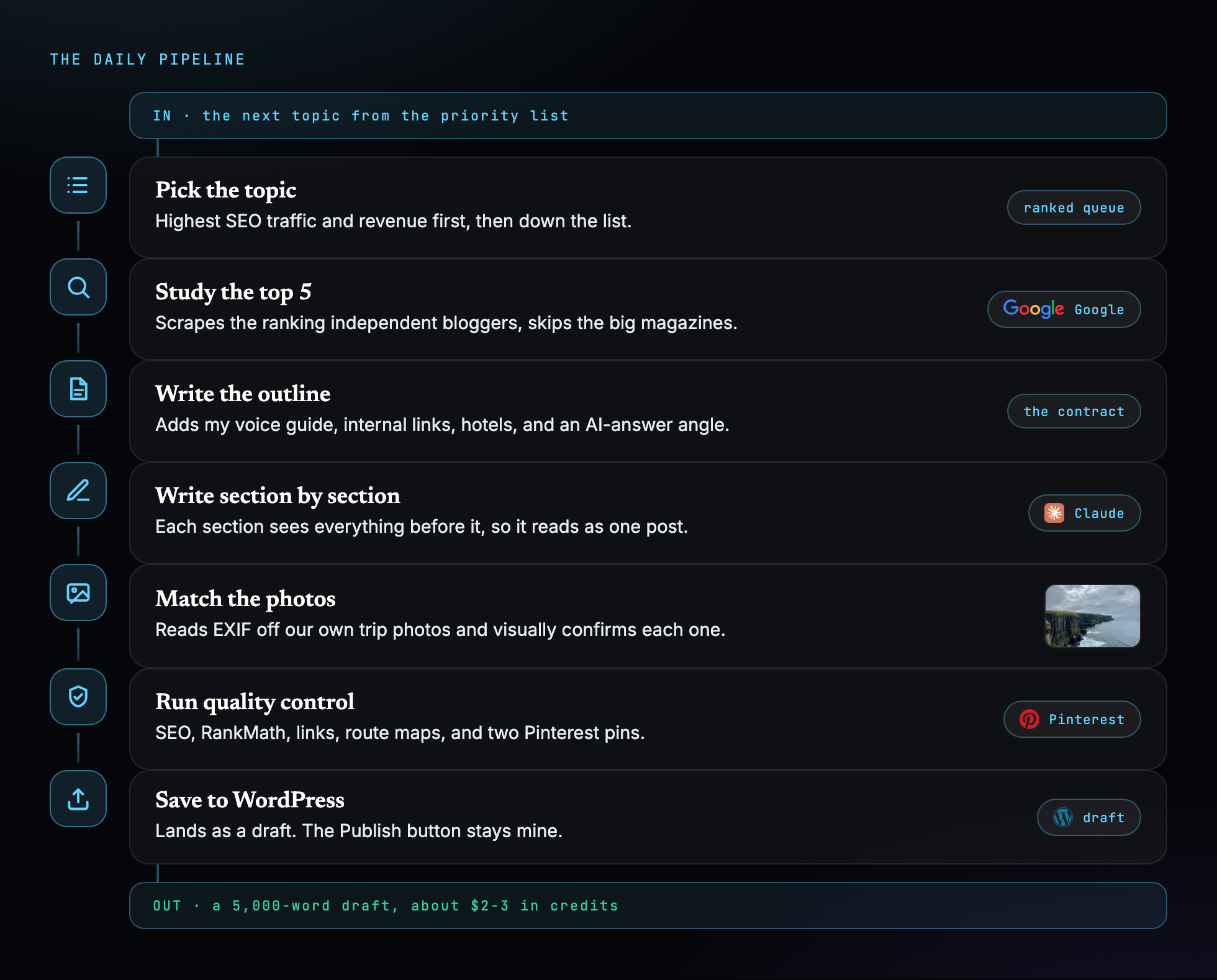Click the draft badge label
The image size is (1217, 980).
[x=1103, y=818]
